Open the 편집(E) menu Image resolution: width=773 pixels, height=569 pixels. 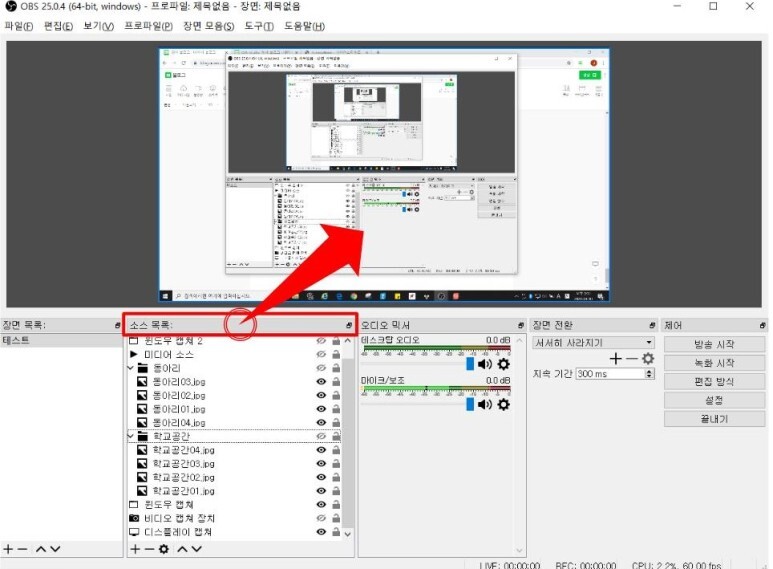58,26
